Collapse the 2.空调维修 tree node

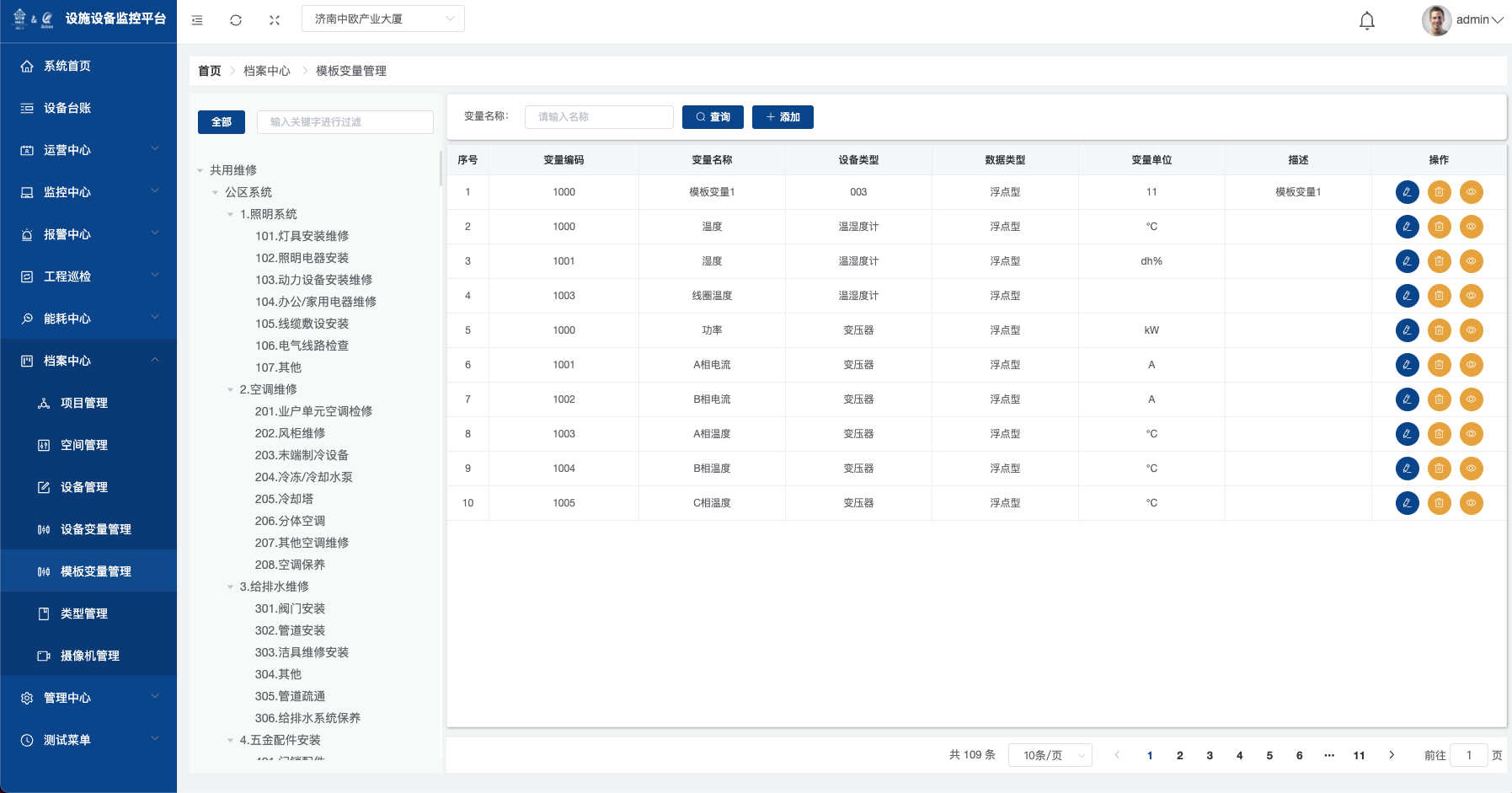[x=231, y=389]
